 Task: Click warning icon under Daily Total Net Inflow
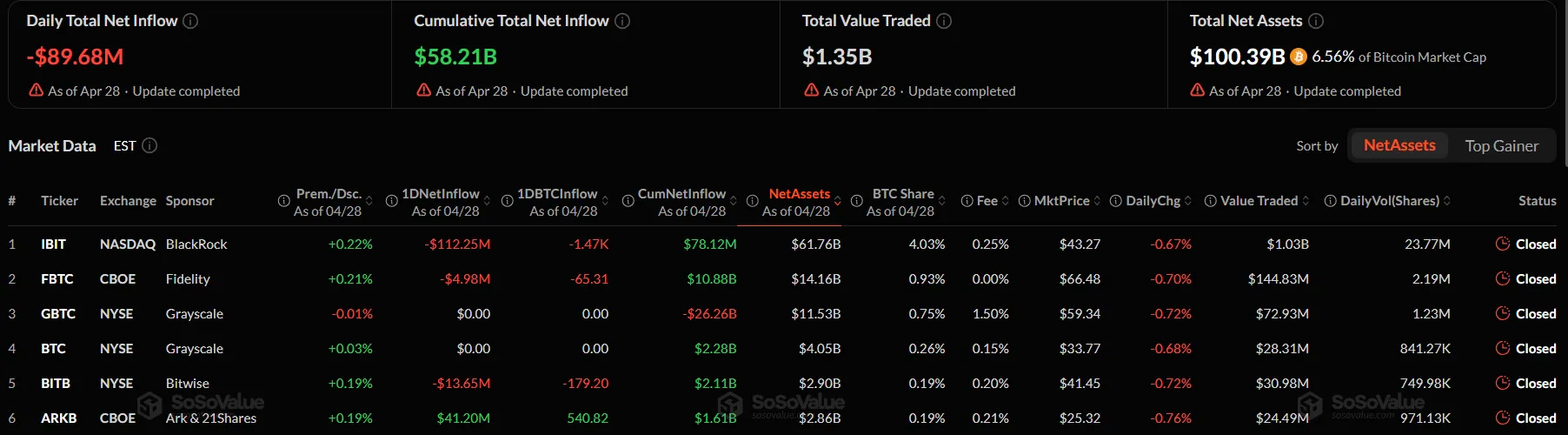[36, 90]
